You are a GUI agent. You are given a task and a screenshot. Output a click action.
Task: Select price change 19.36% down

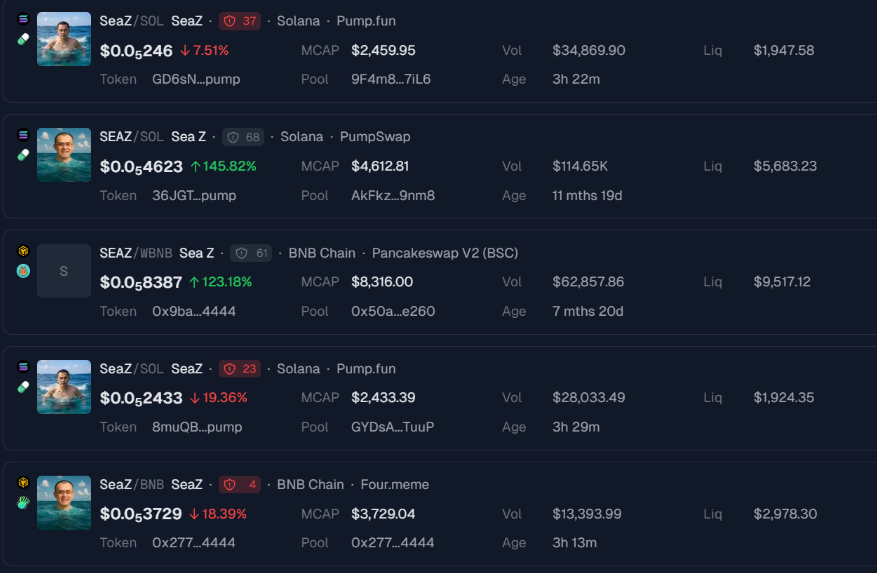(x=219, y=398)
